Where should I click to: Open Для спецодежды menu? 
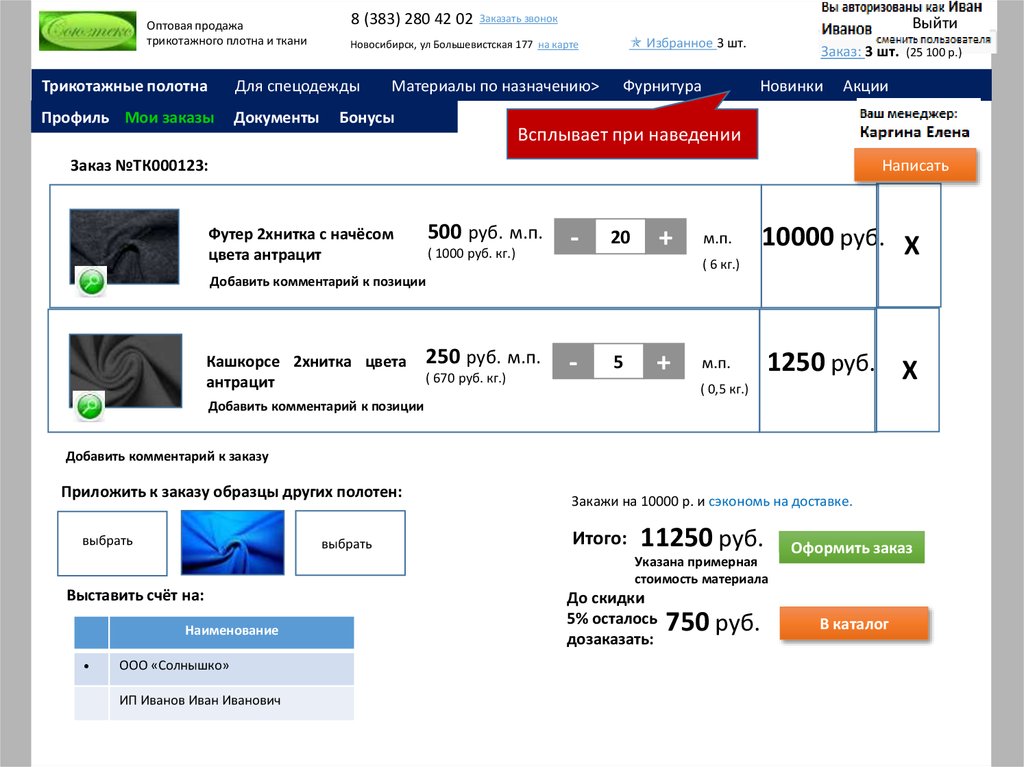297,86
